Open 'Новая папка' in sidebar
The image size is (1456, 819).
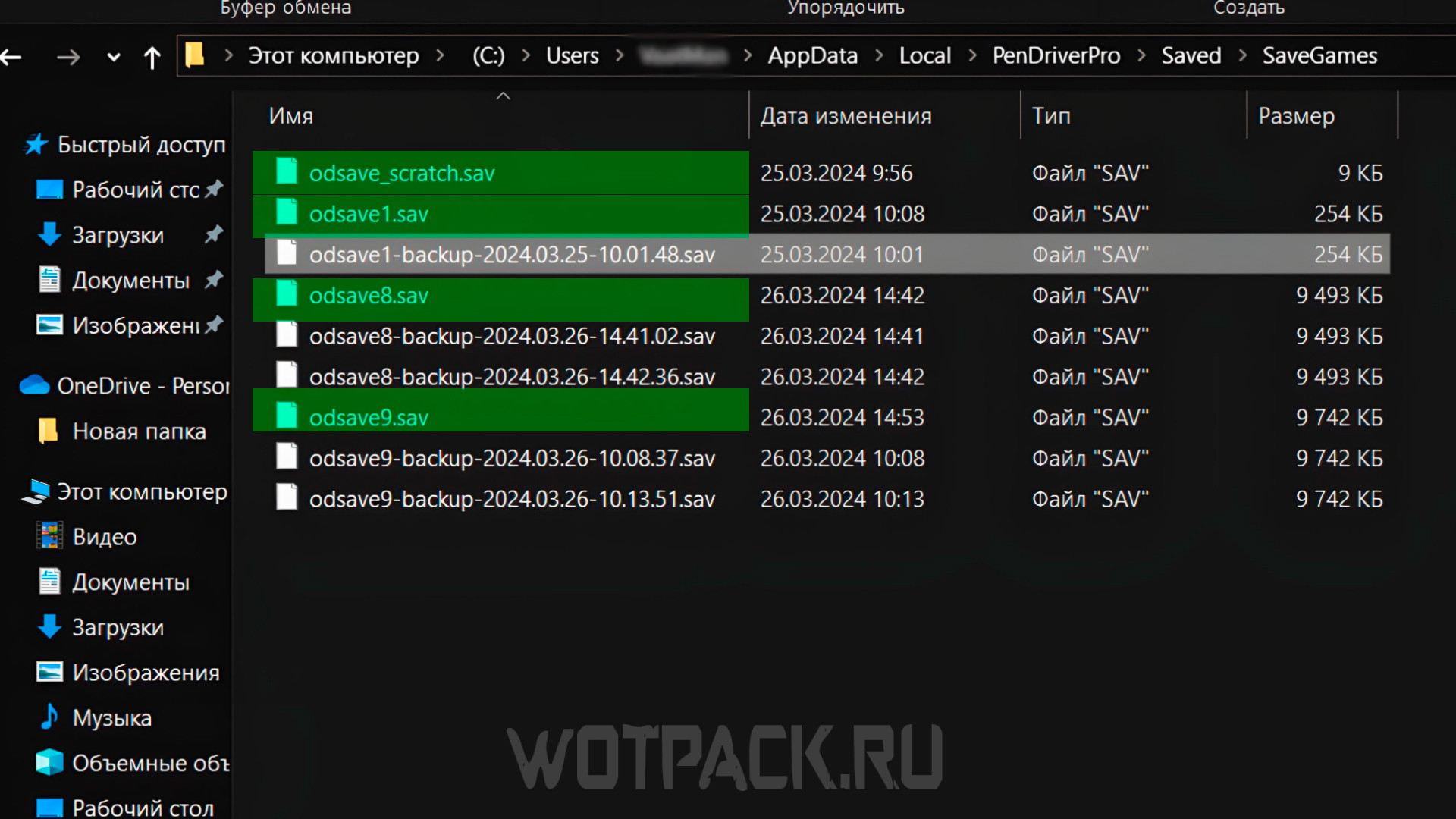tap(139, 431)
